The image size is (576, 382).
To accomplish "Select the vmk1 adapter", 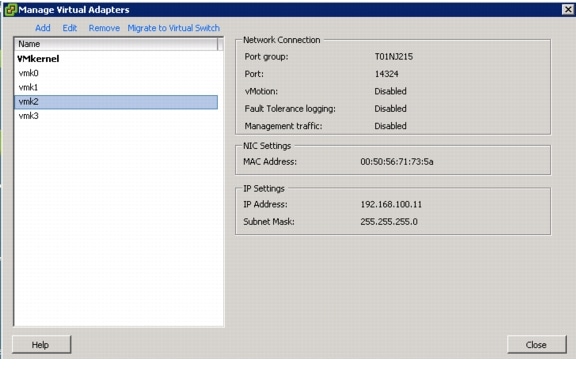I will [x=28, y=87].
